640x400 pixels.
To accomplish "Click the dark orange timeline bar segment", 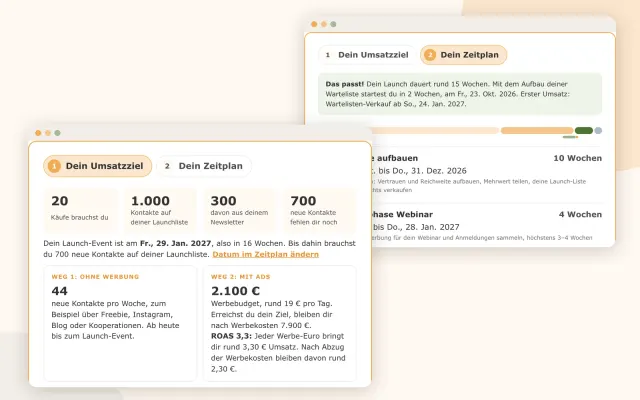I will point(537,131).
